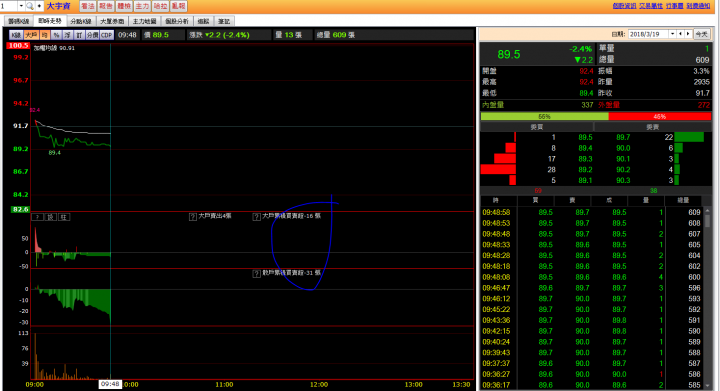Toggle the % percentage scale button

click(x=56, y=35)
